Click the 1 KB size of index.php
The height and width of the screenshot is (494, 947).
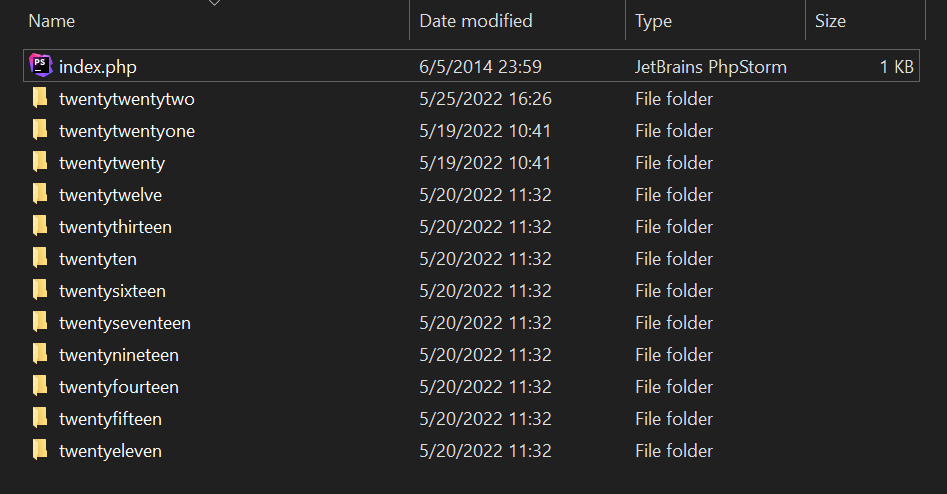click(x=896, y=67)
